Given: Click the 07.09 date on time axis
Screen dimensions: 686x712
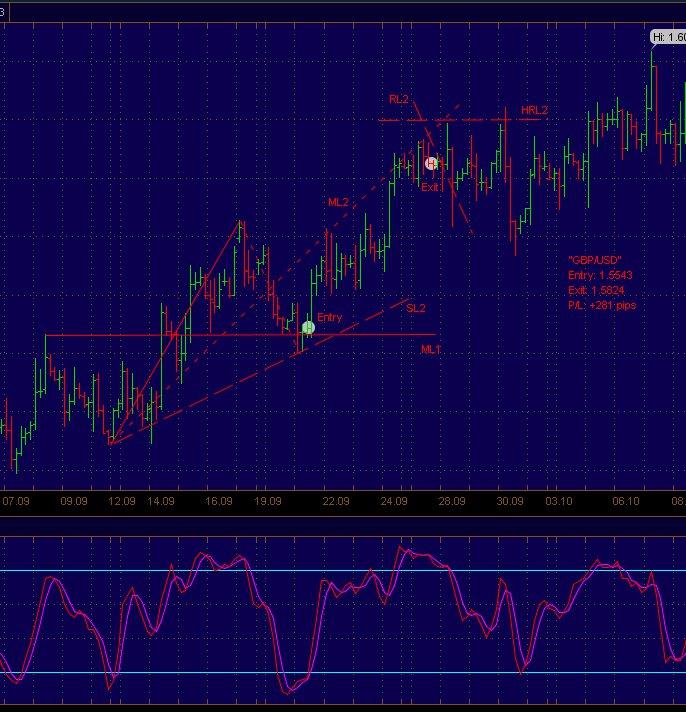Looking at the screenshot, I should [x=16, y=501].
